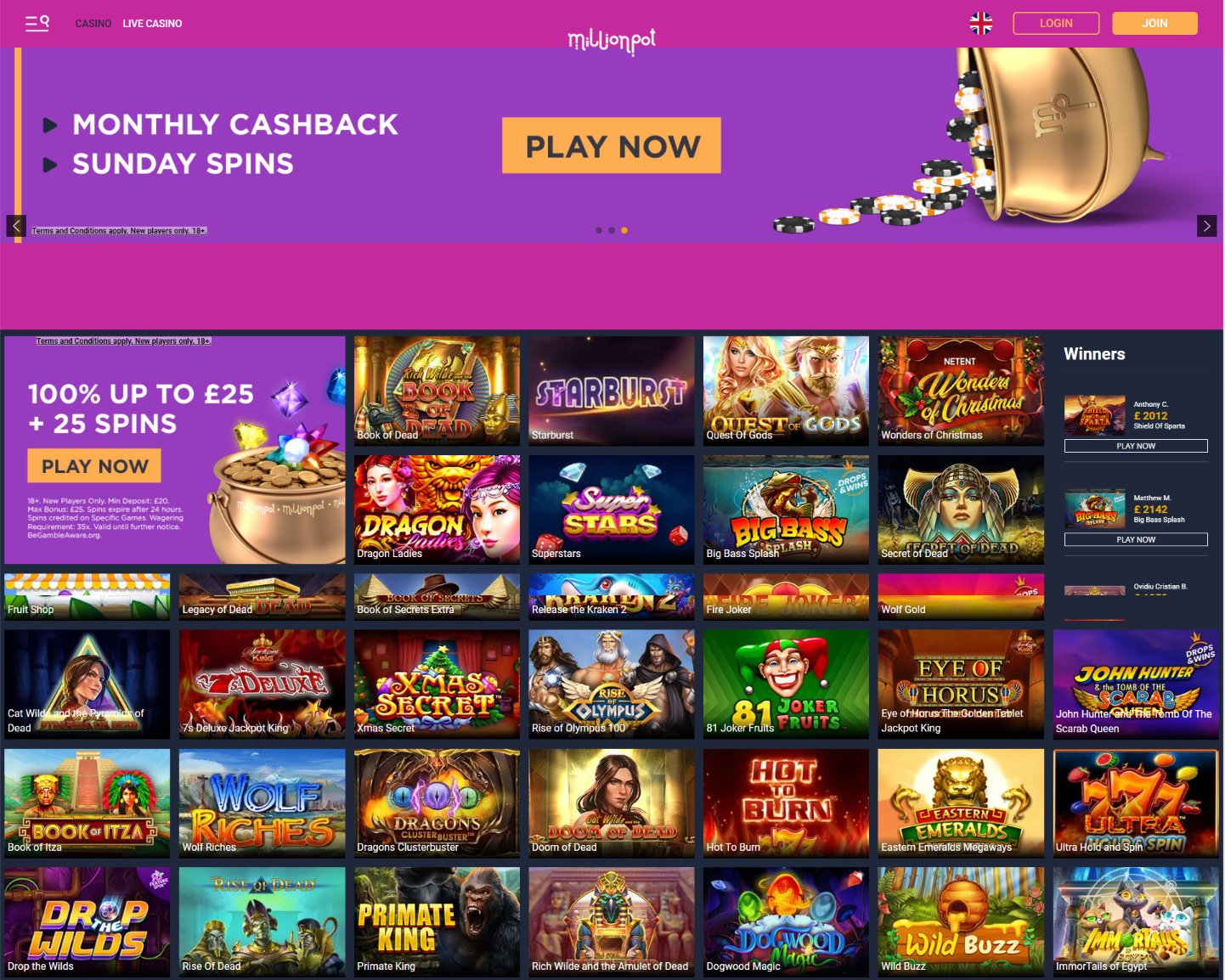Viewport: 1225px width, 980px height.
Task: Click the LOGIN button
Action: [x=1056, y=23]
